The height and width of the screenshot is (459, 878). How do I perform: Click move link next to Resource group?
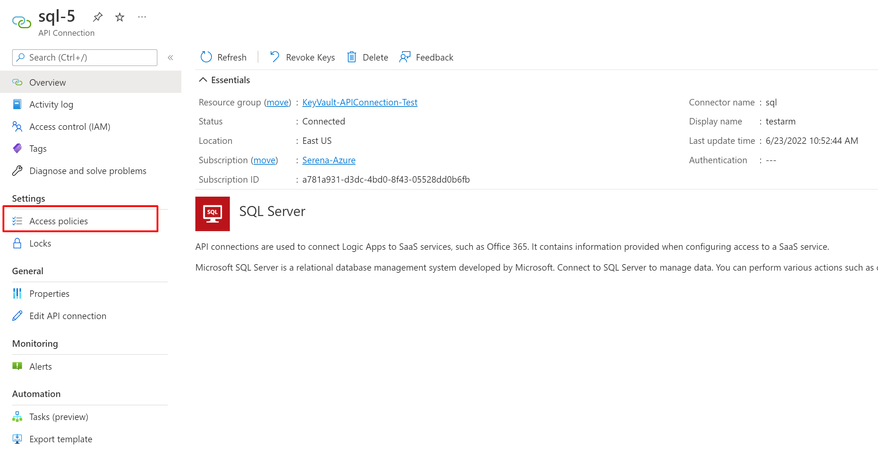278,102
